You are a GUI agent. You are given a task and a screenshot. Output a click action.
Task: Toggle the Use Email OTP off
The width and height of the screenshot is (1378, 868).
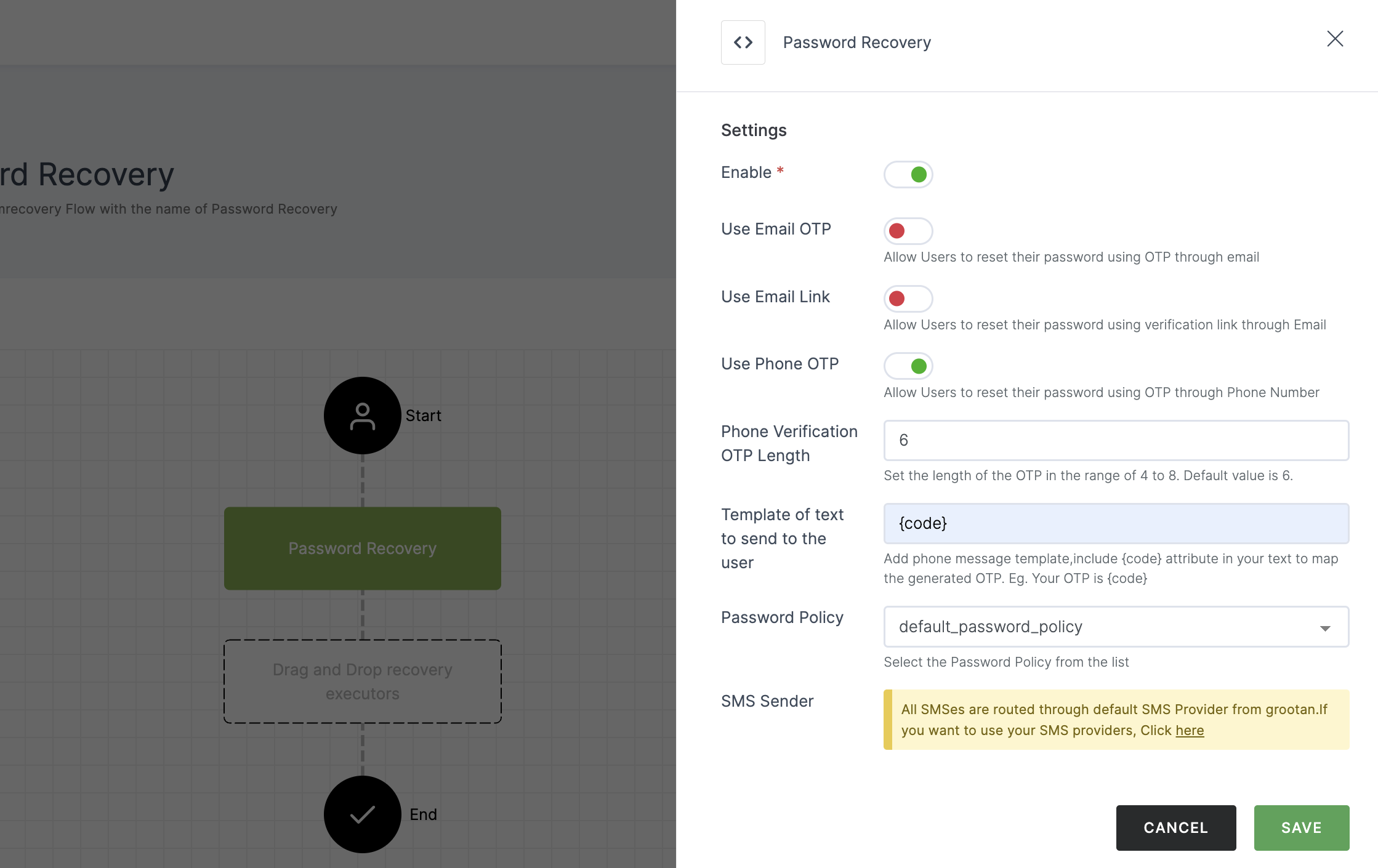907,230
